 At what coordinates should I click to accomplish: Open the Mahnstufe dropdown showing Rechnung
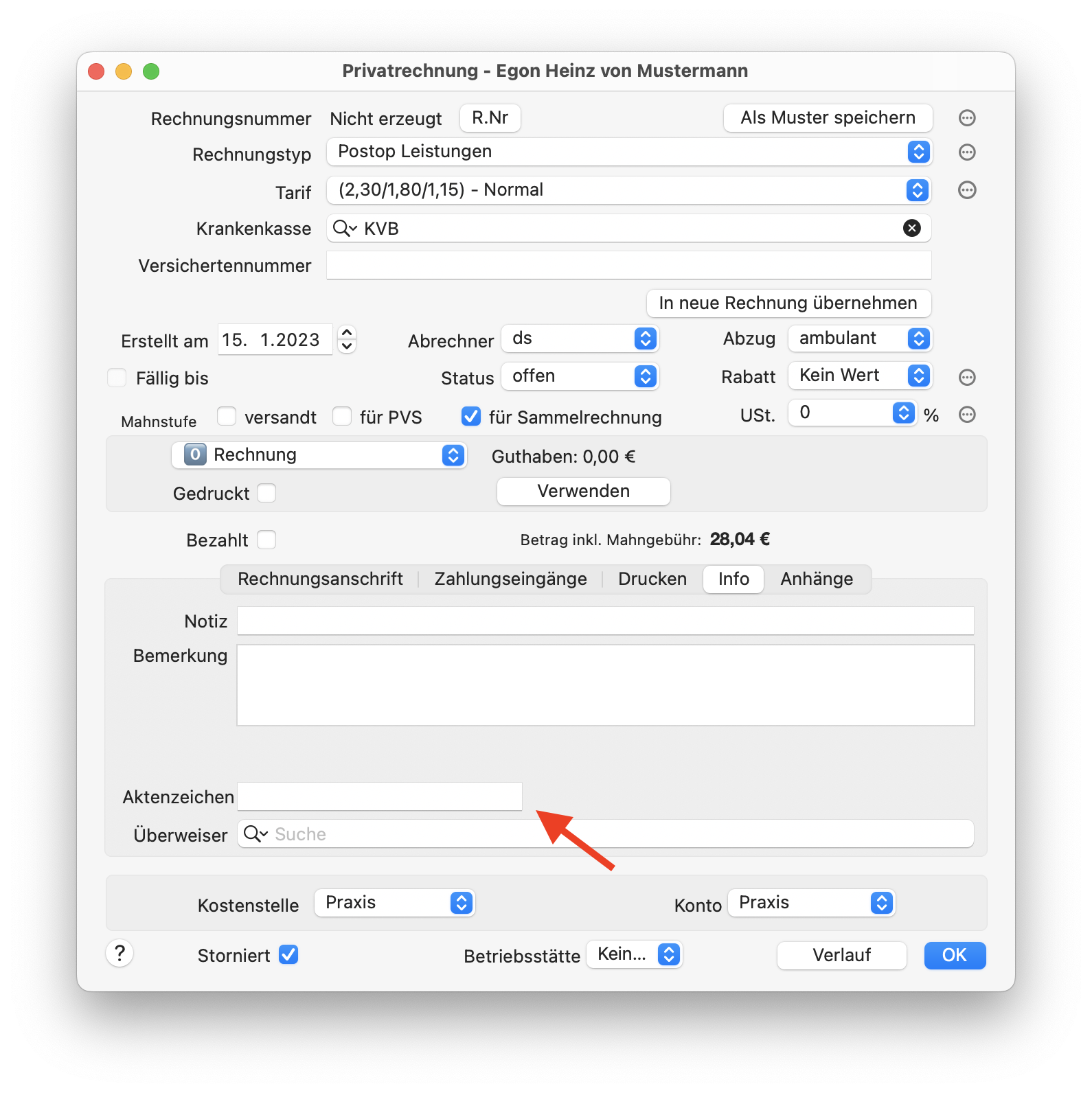point(319,455)
